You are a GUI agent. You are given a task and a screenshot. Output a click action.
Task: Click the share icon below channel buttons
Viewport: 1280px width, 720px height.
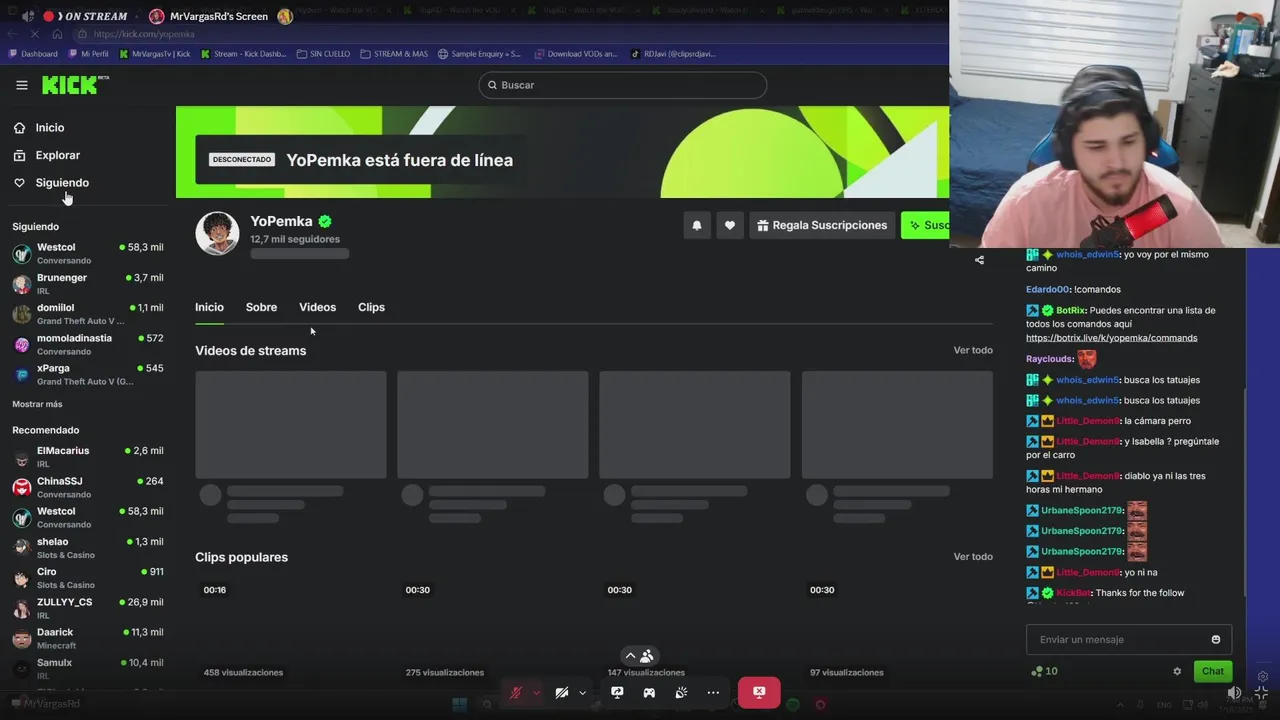(979, 260)
